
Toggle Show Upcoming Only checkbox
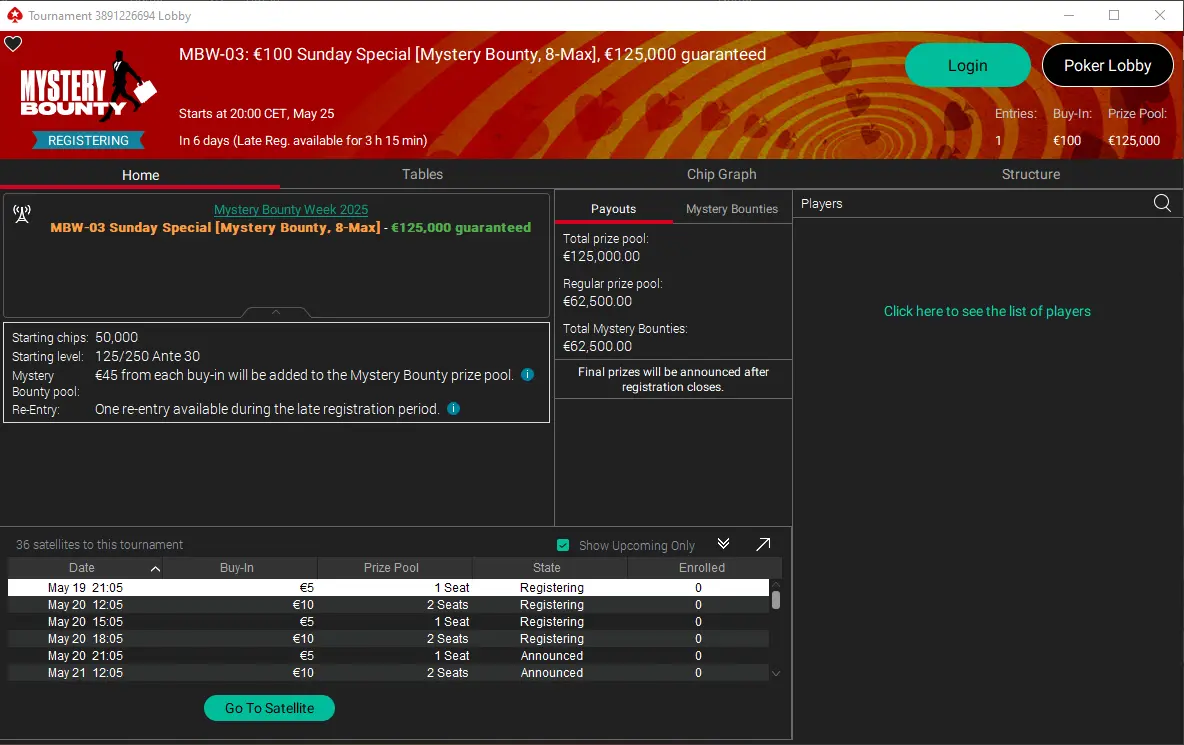pyautogui.click(x=563, y=545)
